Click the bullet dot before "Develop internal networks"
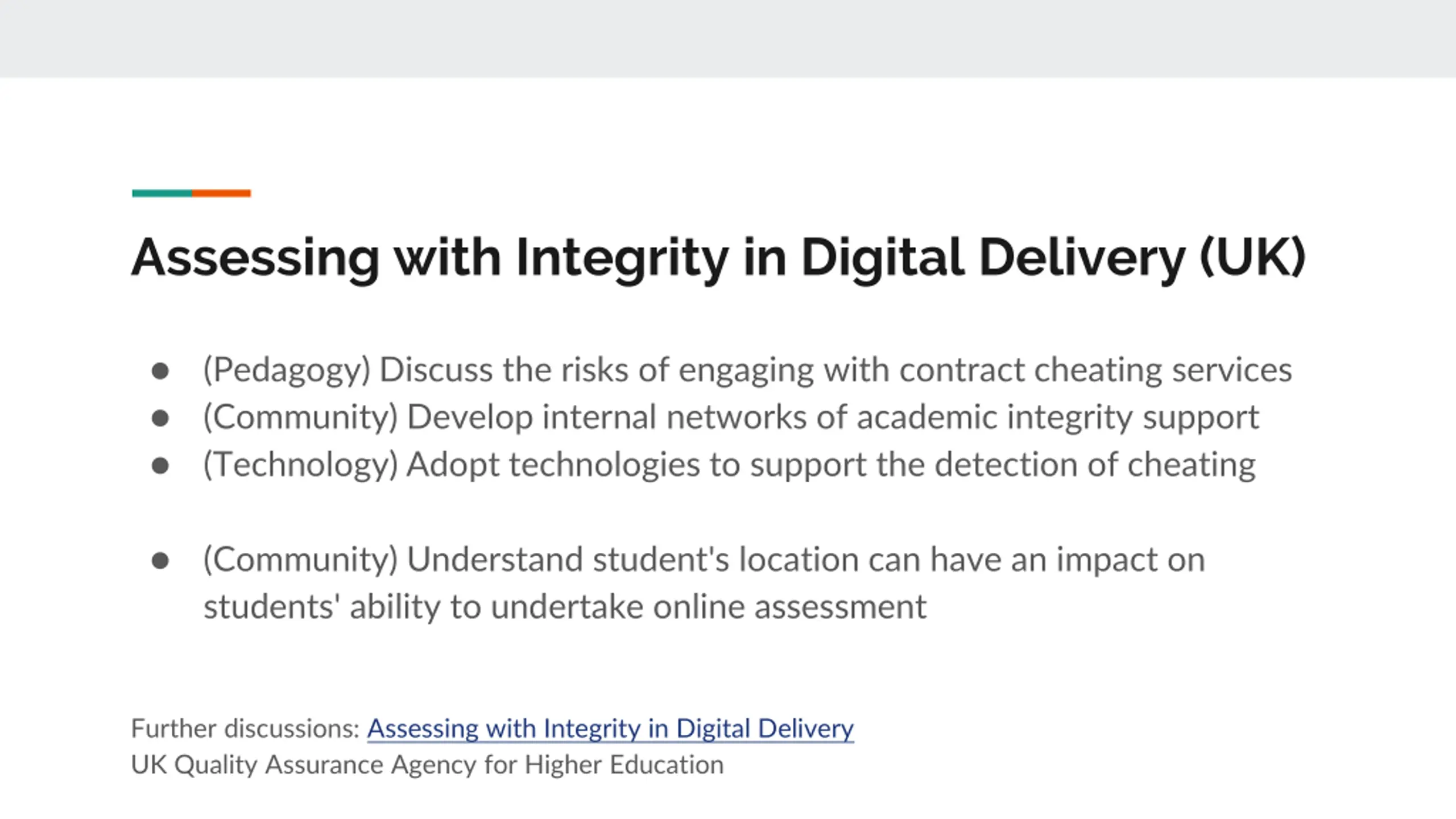Viewport: 1456px width, 819px height. 160,419
